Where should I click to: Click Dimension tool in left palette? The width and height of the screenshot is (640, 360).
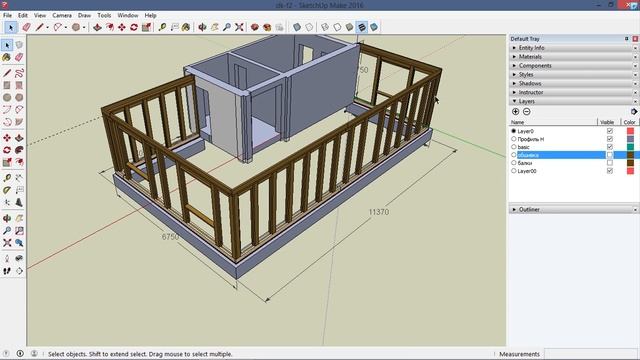19,178
